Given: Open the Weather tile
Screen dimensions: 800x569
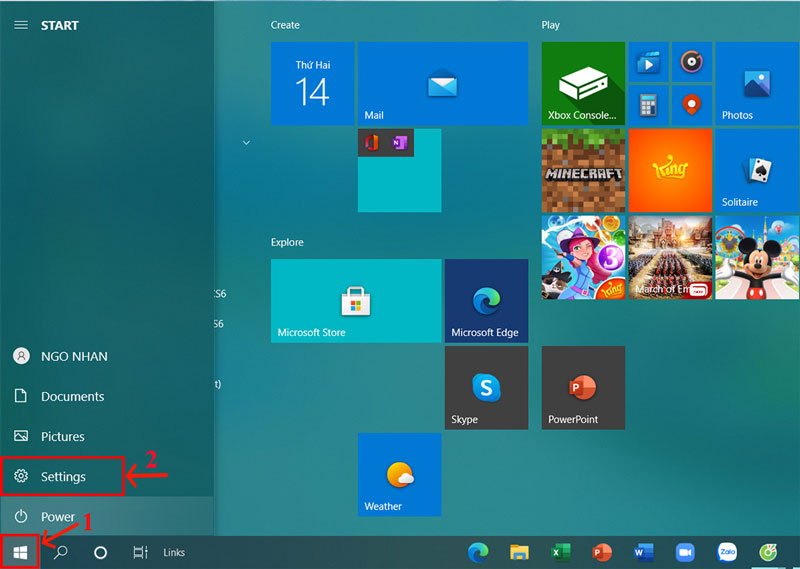Looking at the screenshot, I should pos(399,475).
